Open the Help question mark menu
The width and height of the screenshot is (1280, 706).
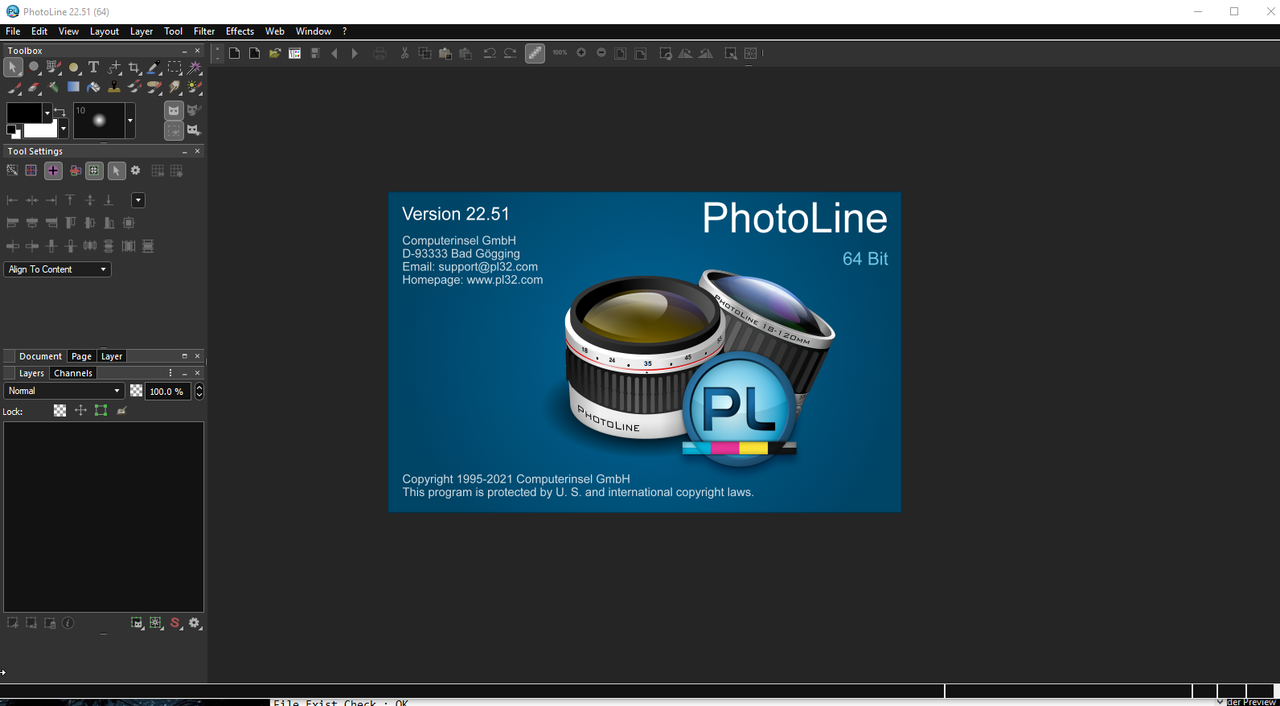tap(344, 31)
